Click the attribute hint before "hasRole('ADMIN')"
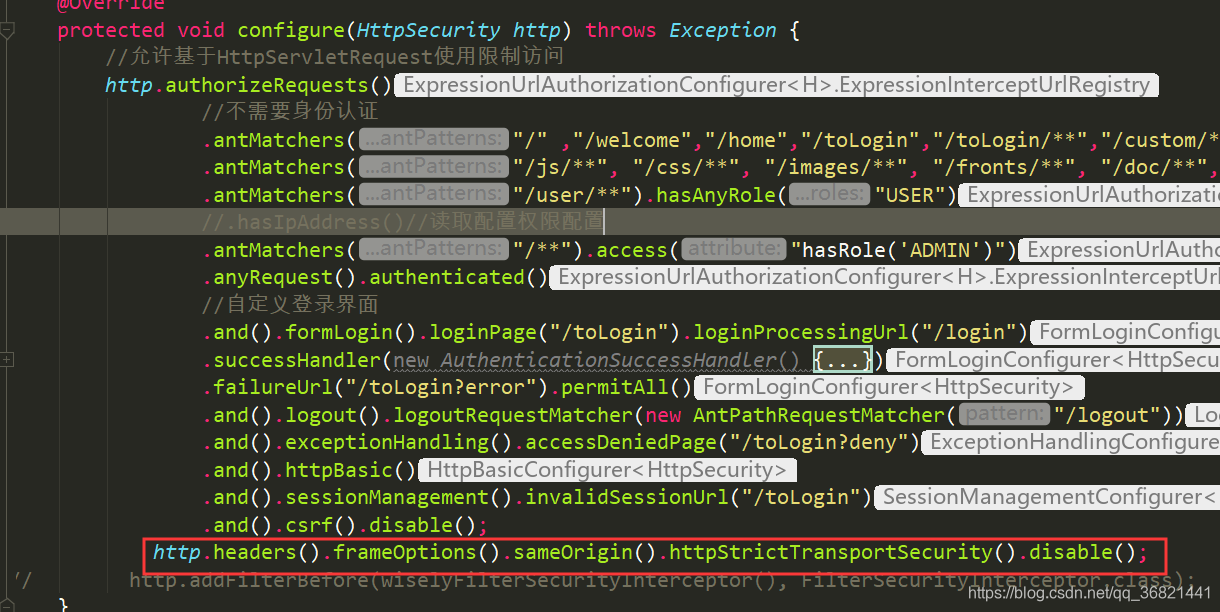This screenshot has width=1220, height=612. pos(733,249)
